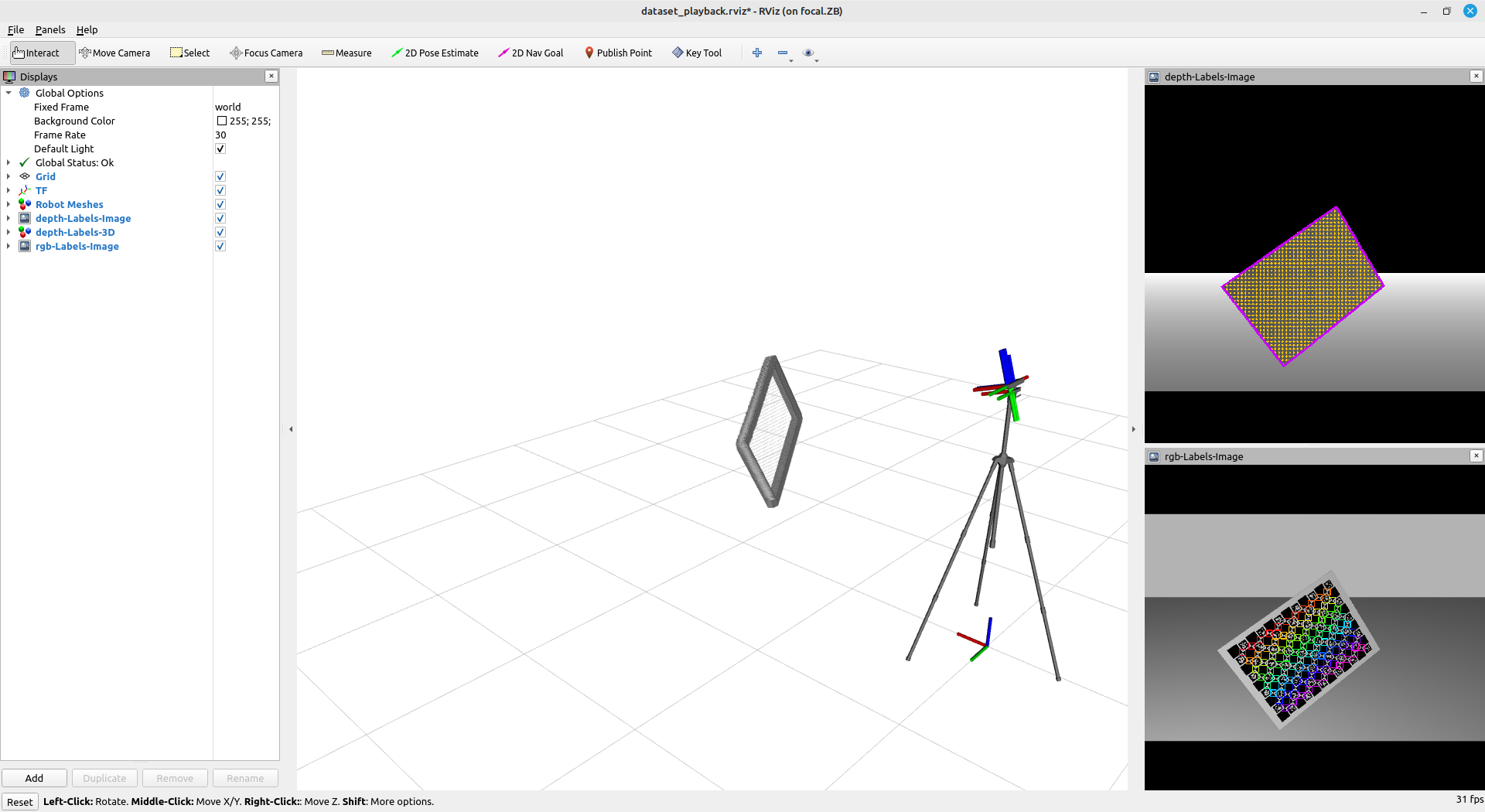
Task: Click the Background Color swatch
Action: pos(222,121)
